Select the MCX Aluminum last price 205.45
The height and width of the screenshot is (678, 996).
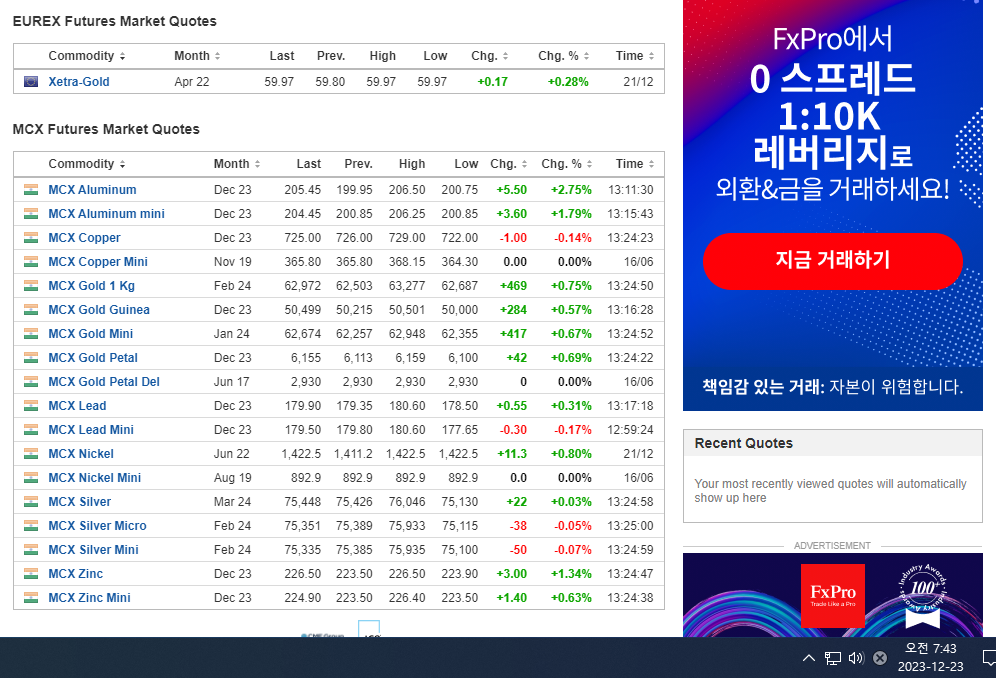point(302,189)
